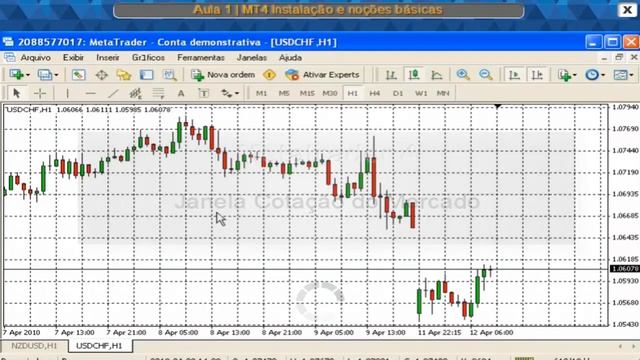640x360 pixels.
Task: Select the Fibonacci retracement tool
Action: [x=158, y=93]
